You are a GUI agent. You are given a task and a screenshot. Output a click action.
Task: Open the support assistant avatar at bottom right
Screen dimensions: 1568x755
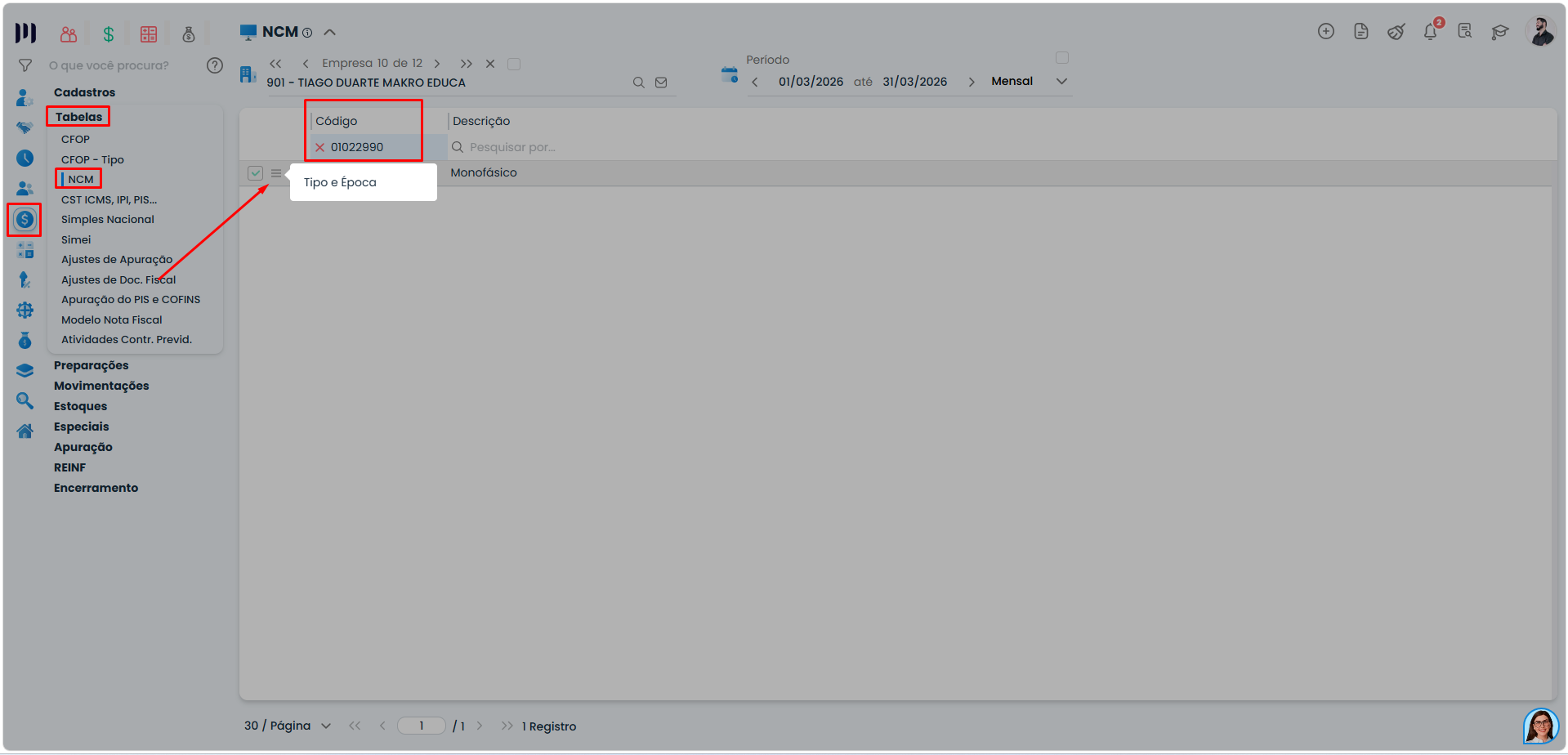pos(1541,726)
